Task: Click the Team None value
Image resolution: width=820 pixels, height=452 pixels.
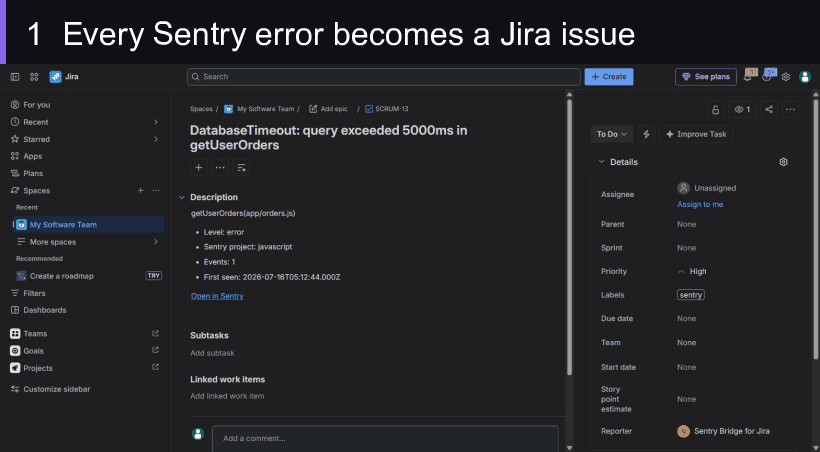Action: tap(686, 343)
